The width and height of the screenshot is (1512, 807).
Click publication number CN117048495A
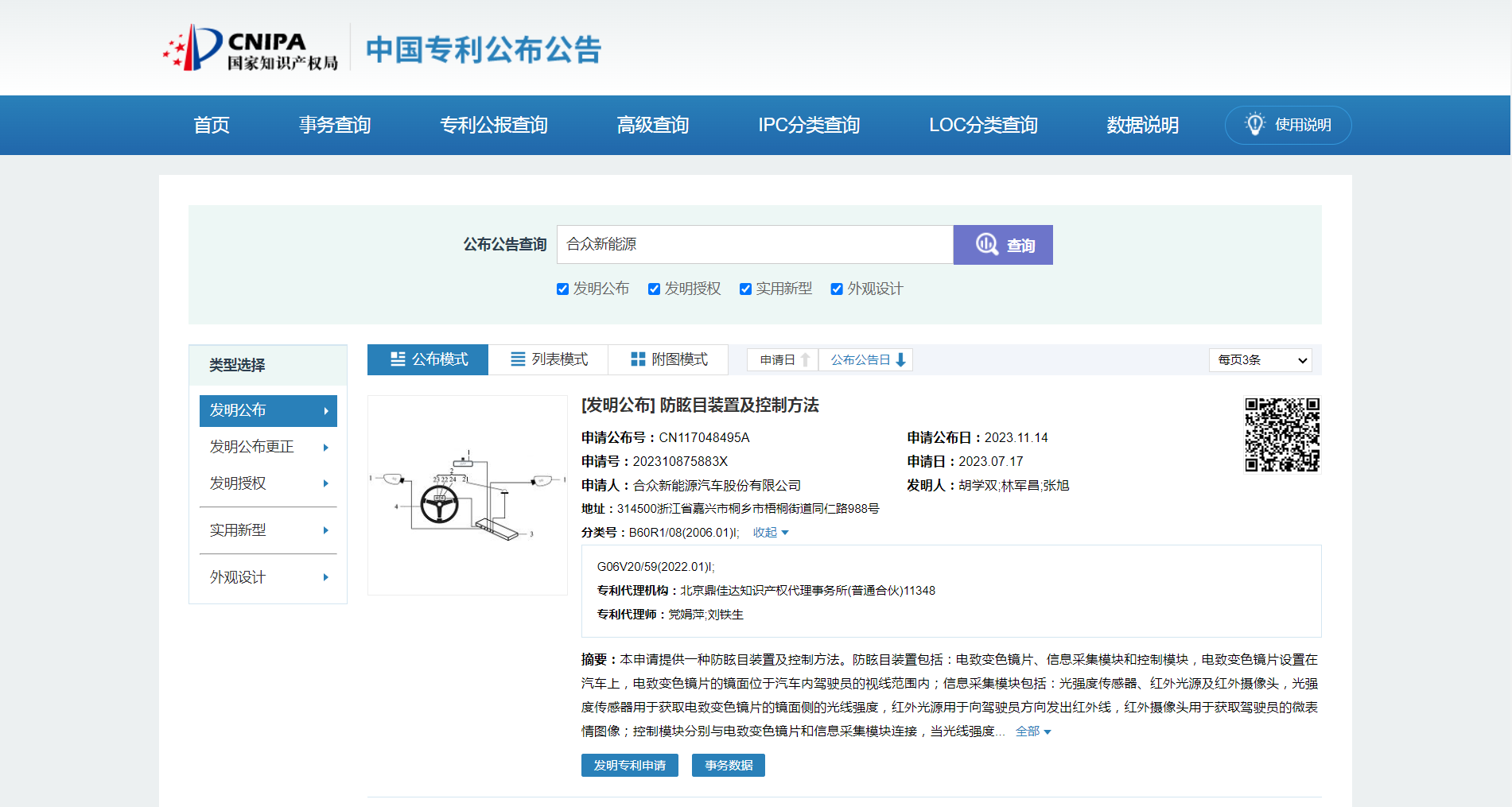(704, 438)
